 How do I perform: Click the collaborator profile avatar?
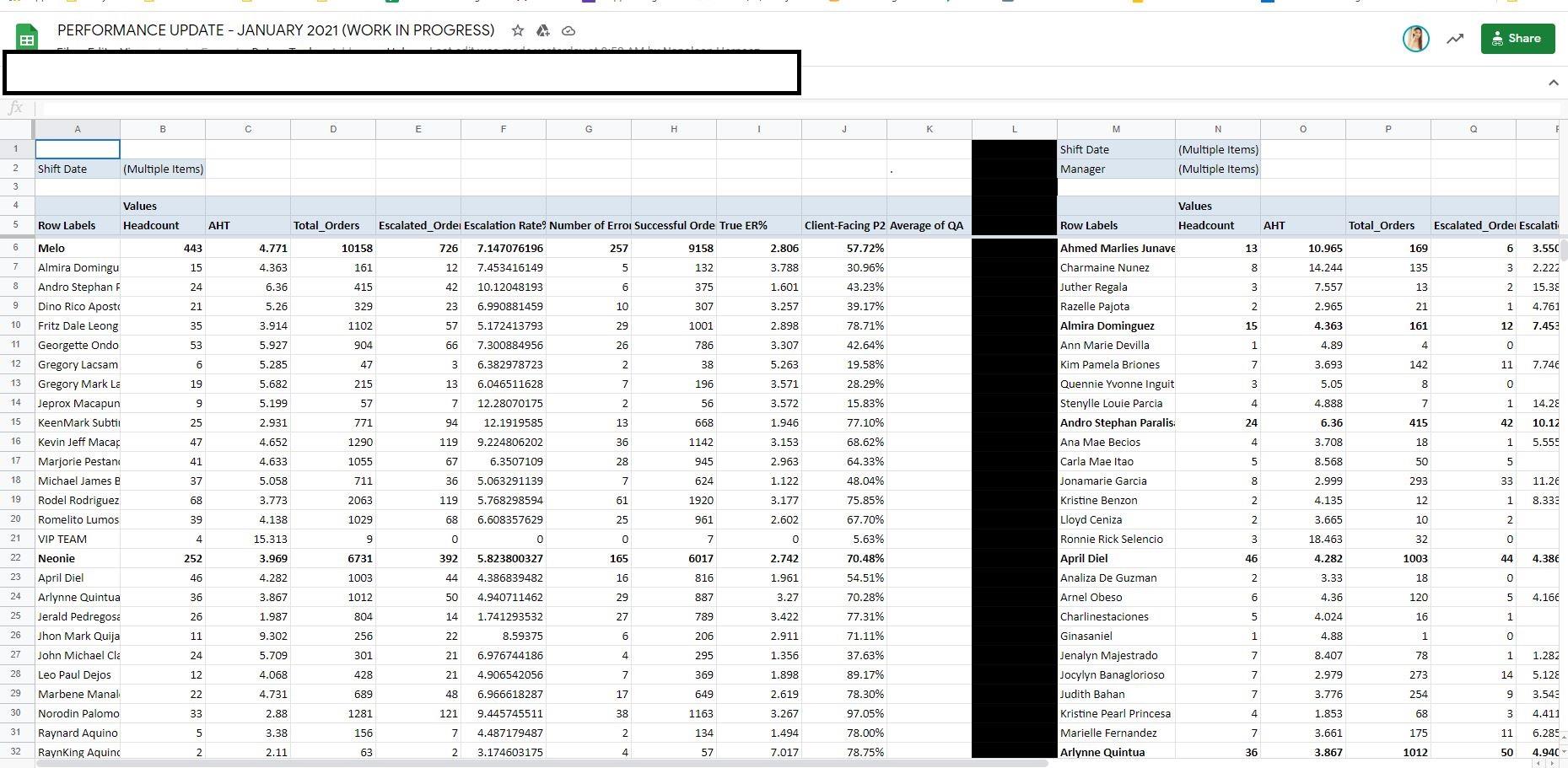[1415, 39]
